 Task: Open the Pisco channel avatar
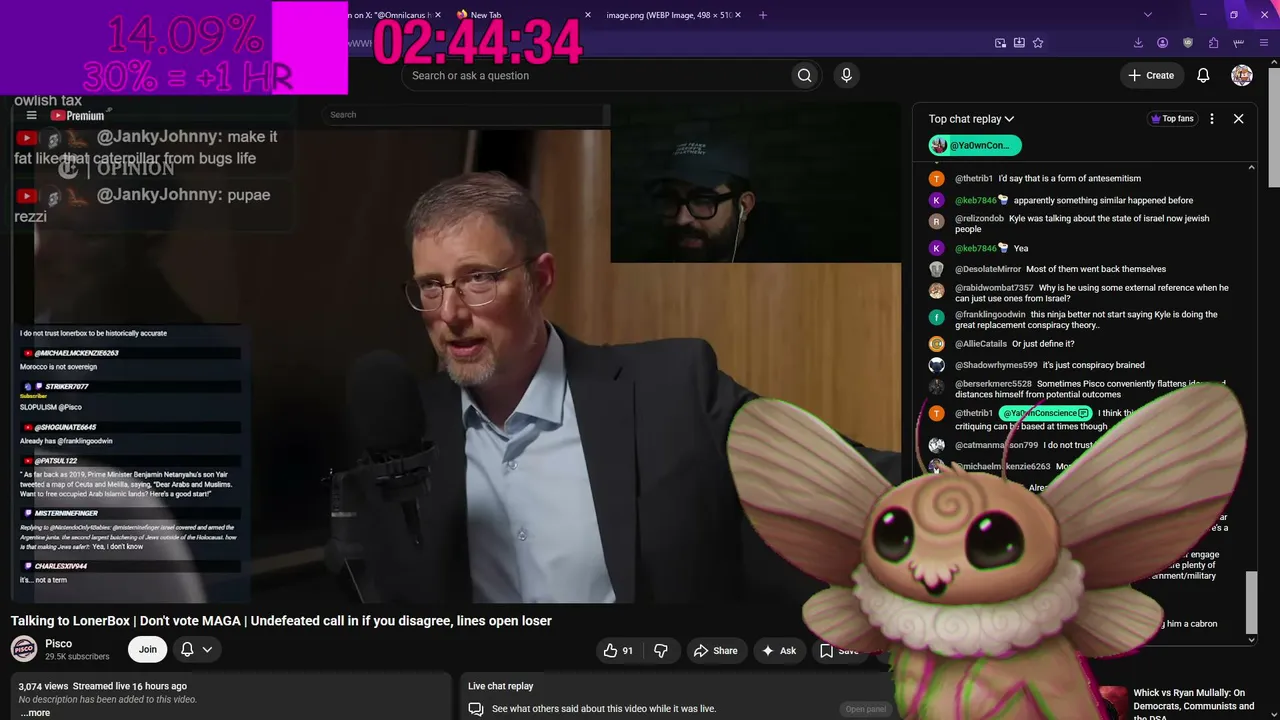(x=24, y=649)
